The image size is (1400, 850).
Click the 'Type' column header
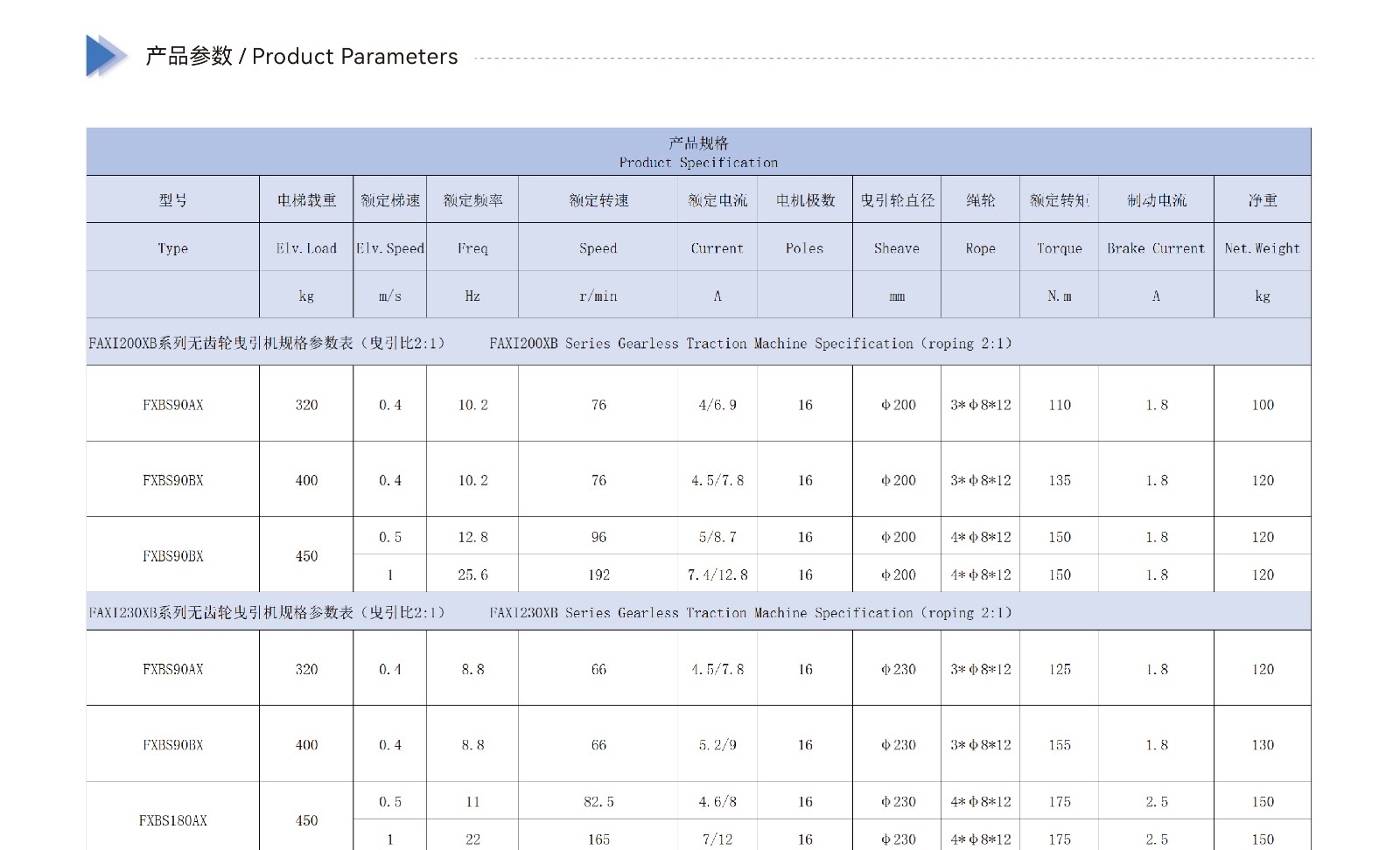tap(173, 248)
